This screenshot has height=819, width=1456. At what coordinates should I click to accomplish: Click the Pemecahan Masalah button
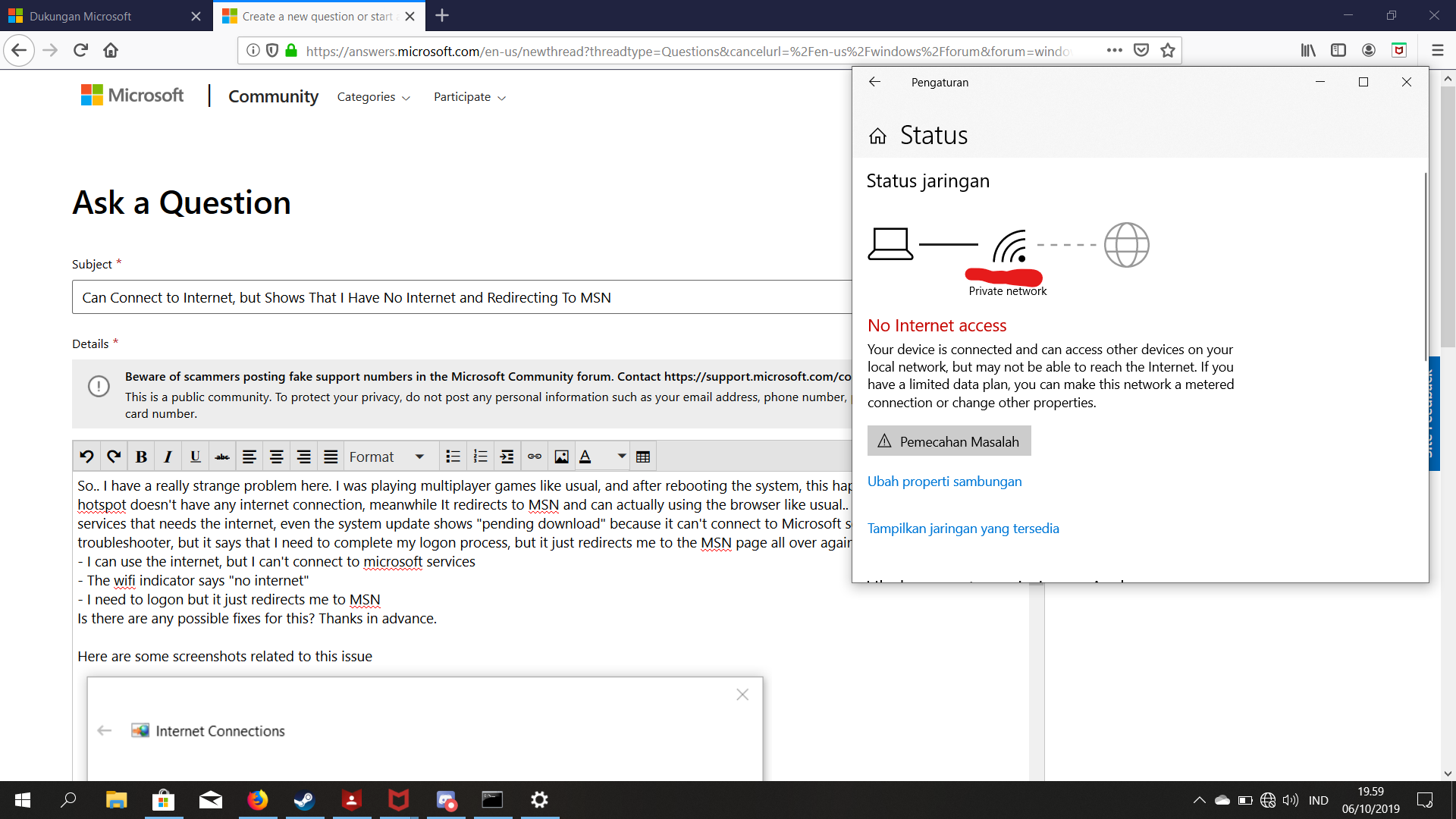click(x=949, y=441)
